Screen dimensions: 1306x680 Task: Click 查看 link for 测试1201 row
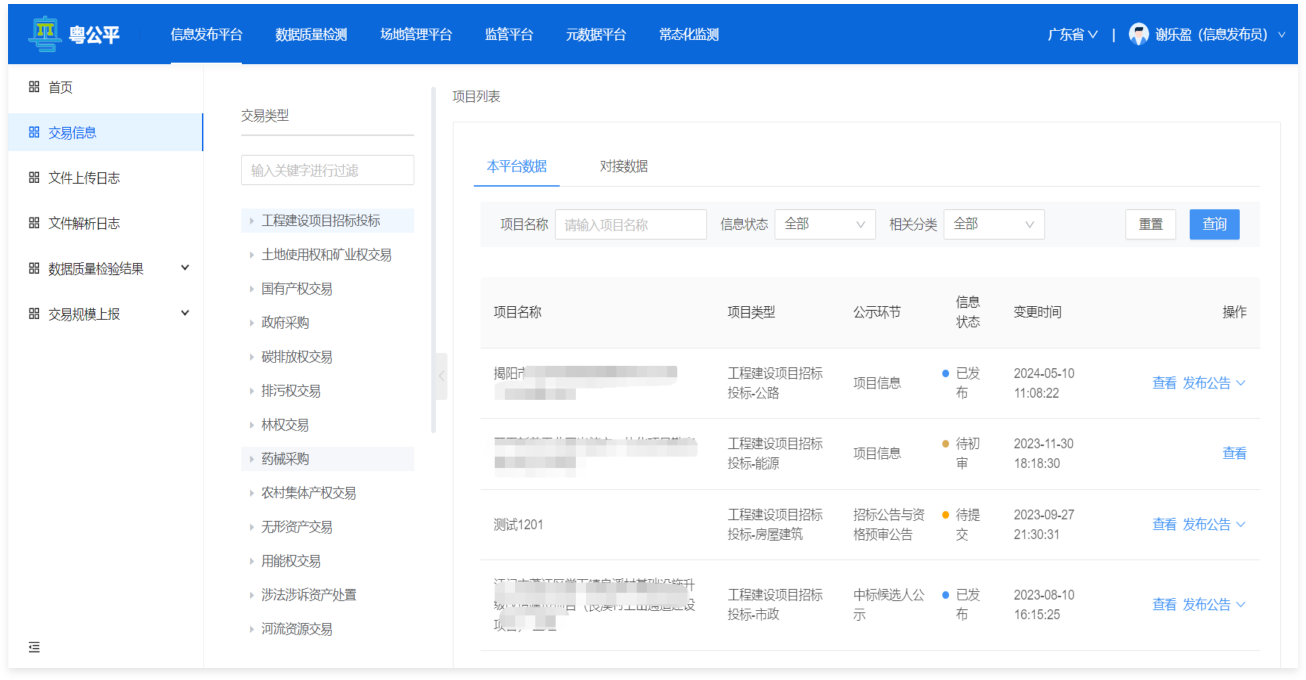click(1164, 524)
